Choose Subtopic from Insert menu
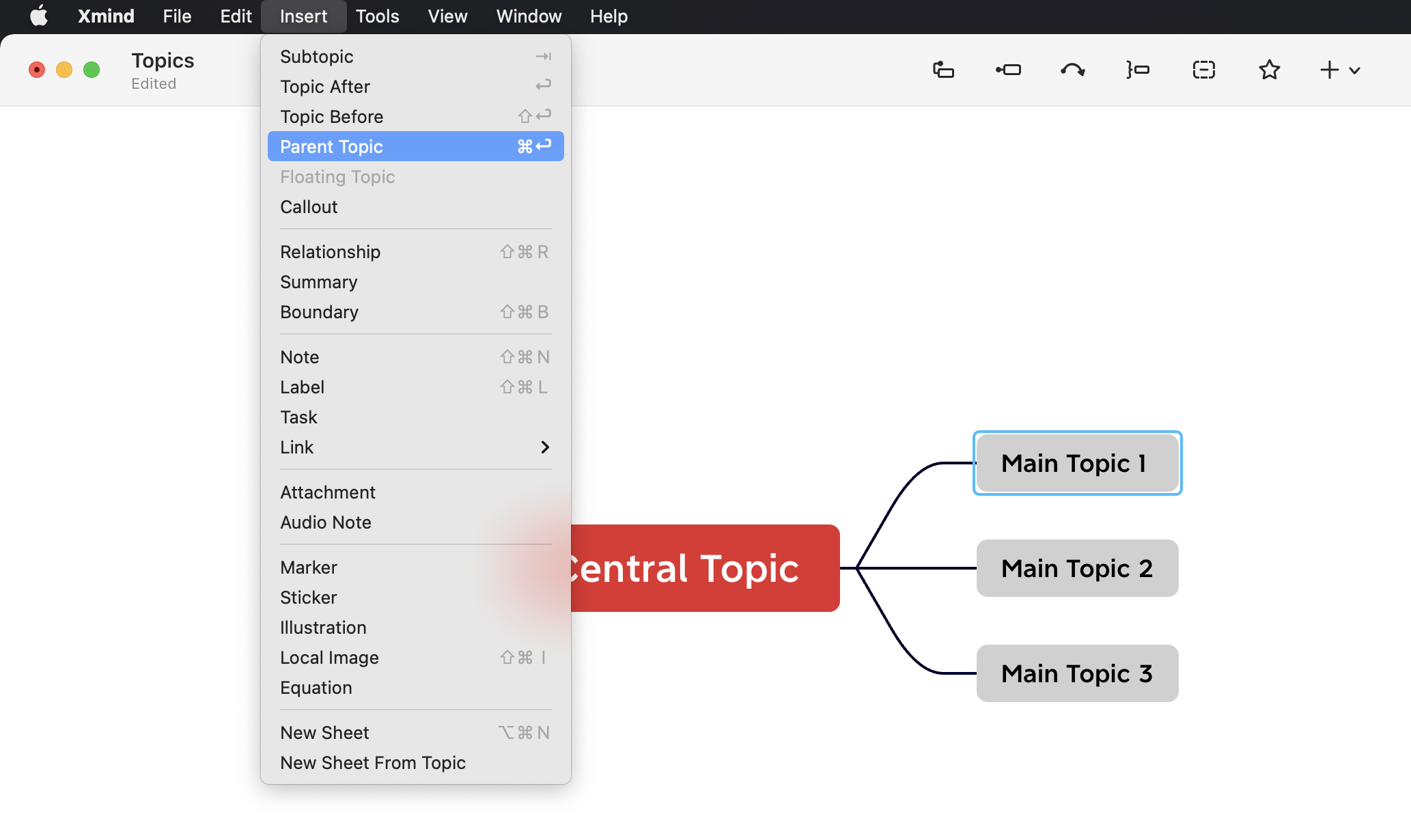This screenshot has height=840, width=1411. (415, 57)
